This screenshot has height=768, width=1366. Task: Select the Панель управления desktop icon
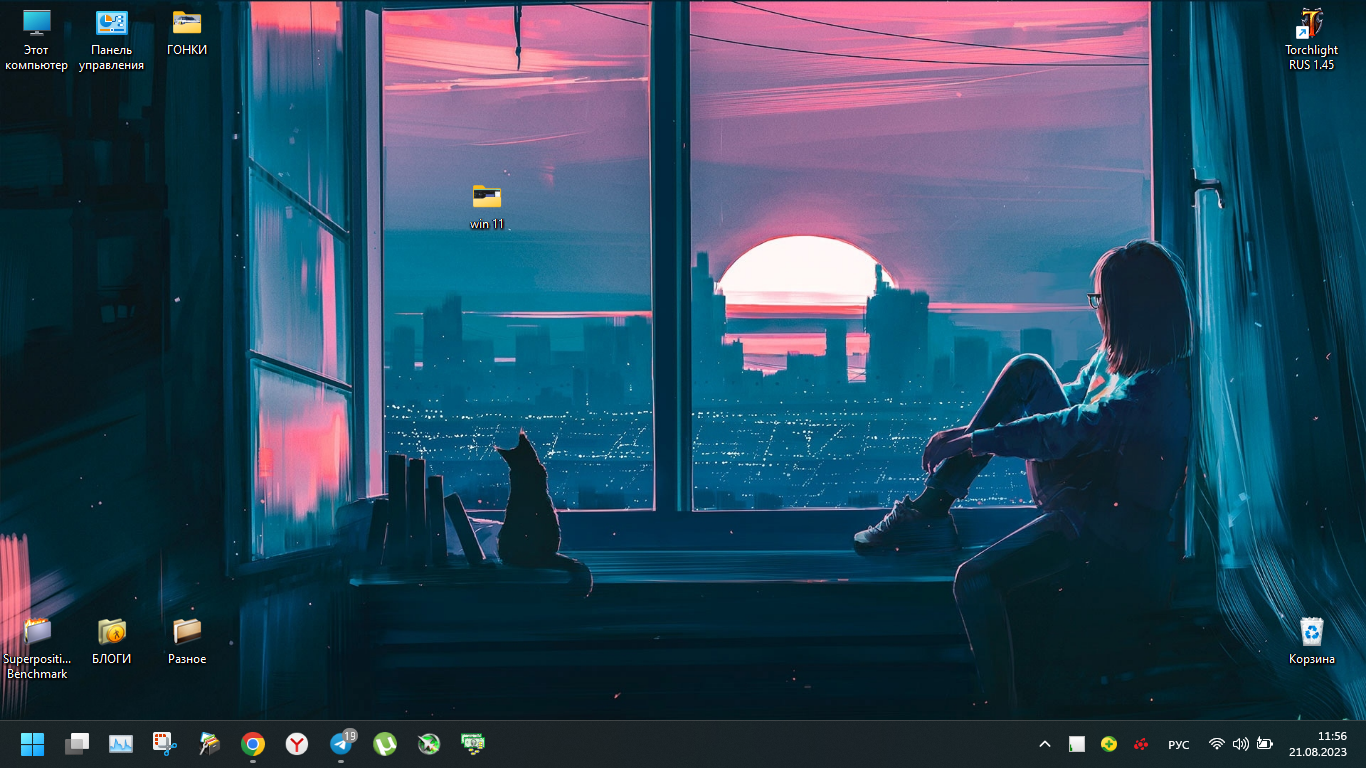tap(111, 40)
